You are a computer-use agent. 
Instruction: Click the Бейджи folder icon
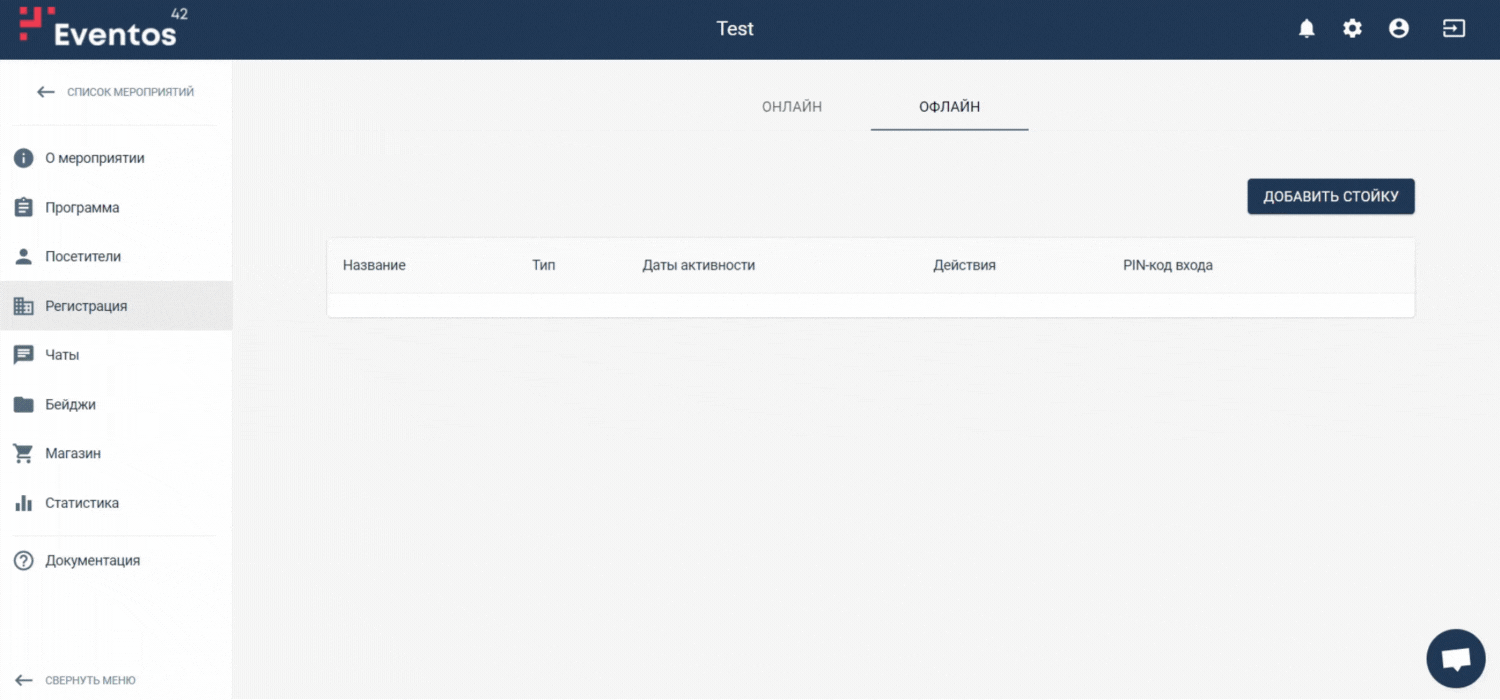(23, 405)
